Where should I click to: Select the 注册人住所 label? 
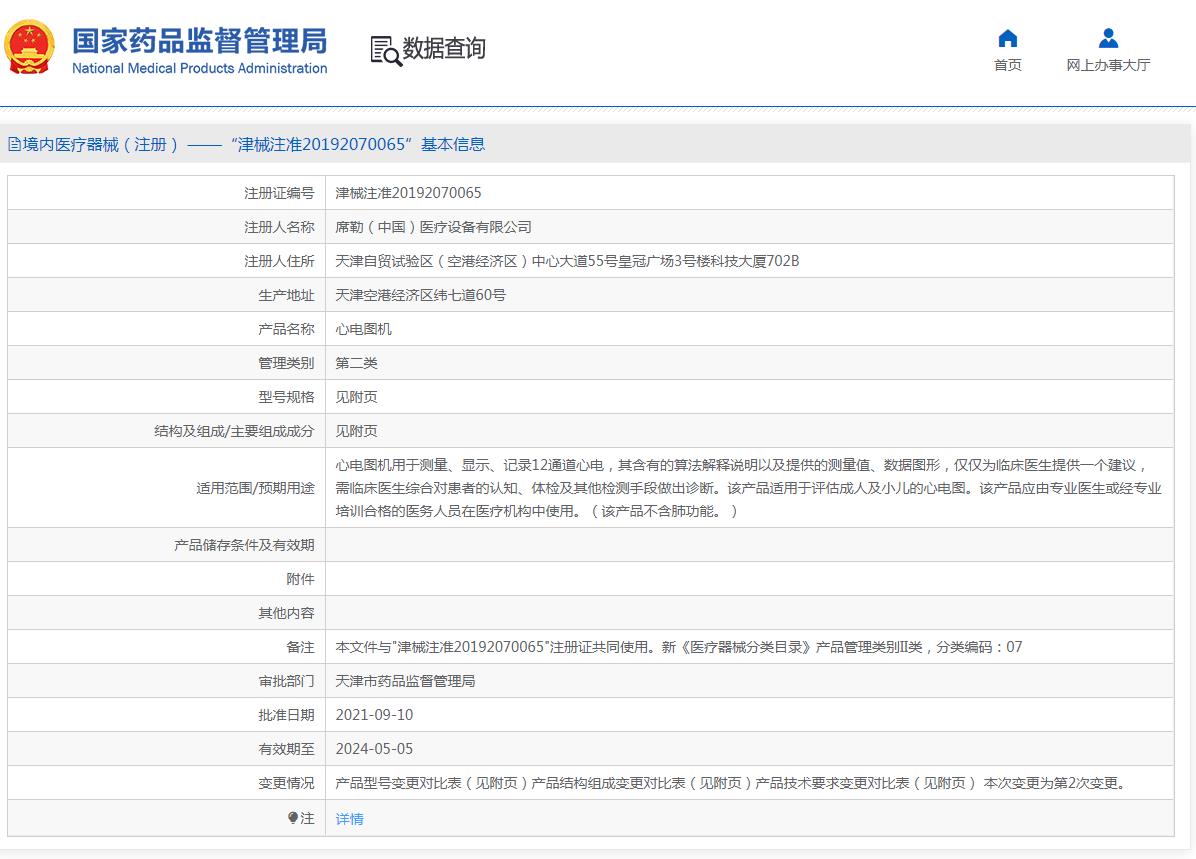(x=278, y=261)
